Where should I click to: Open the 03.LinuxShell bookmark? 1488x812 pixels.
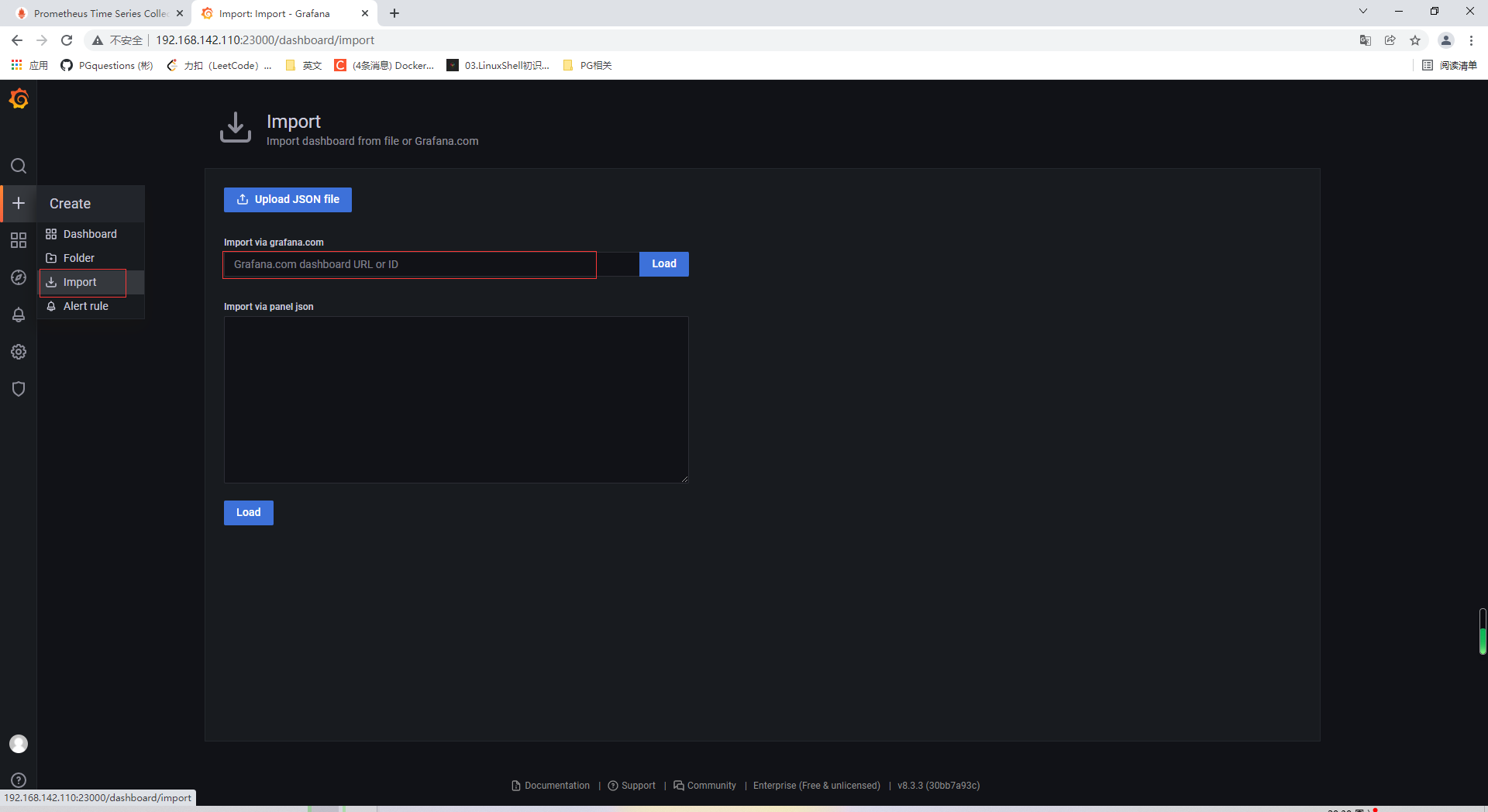498,66
